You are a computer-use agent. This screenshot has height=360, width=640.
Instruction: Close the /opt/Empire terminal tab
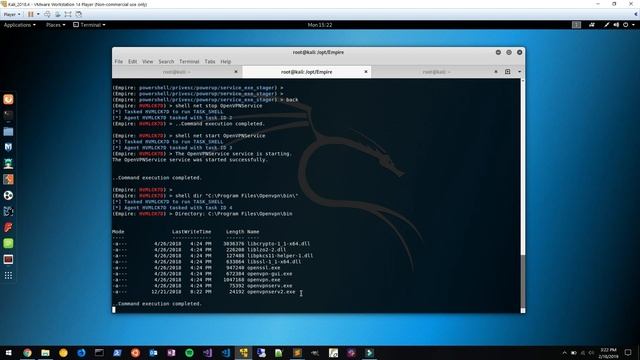point(366,72)
